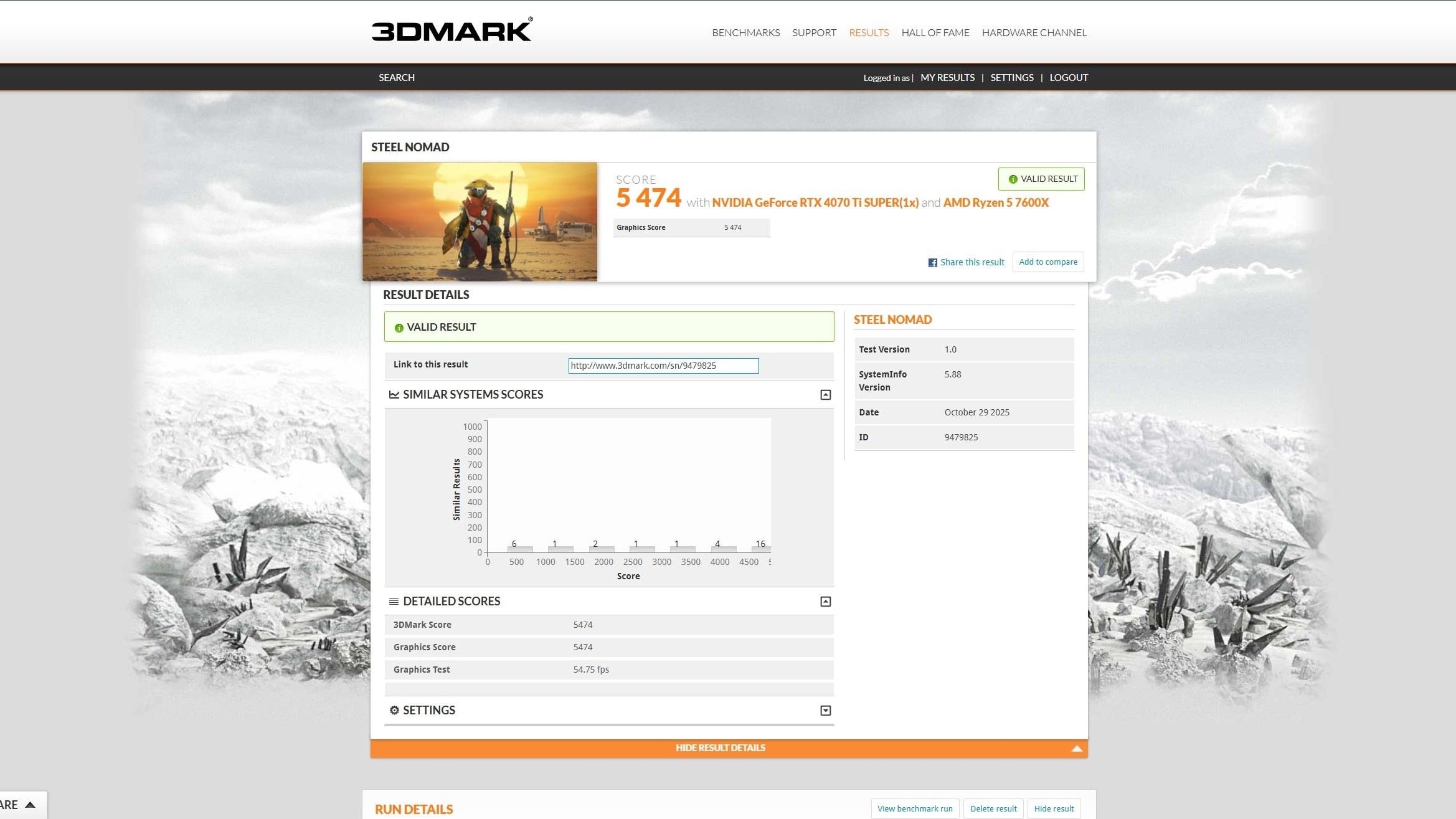Open the Hall of Fame page
Image resolution: width=1456 pixels, height=819 pixels.
935,33
